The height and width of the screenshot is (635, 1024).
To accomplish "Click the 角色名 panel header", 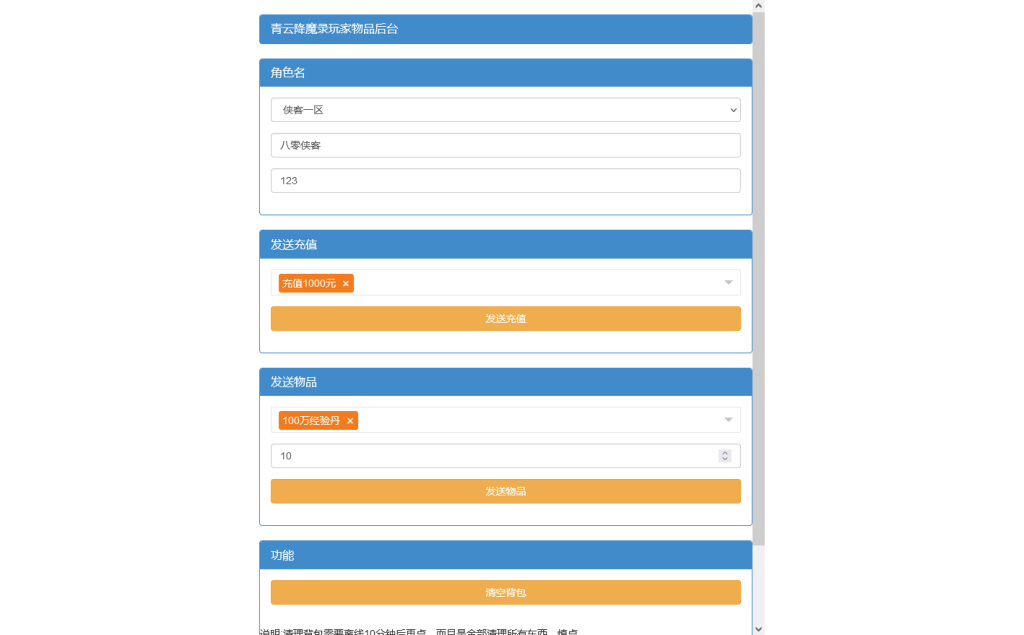I will coord(505,72).
